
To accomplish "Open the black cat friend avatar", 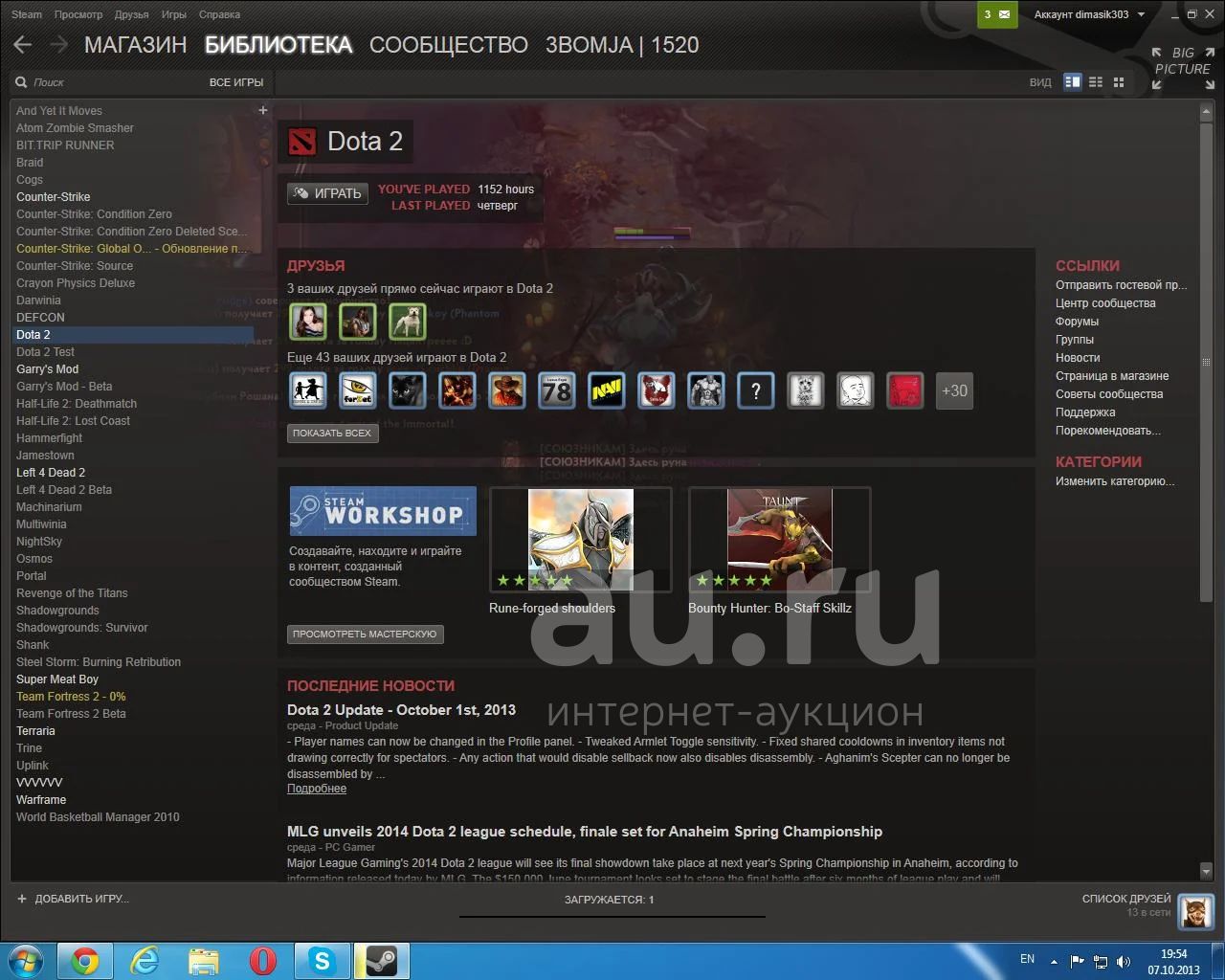I will (408, 390).
